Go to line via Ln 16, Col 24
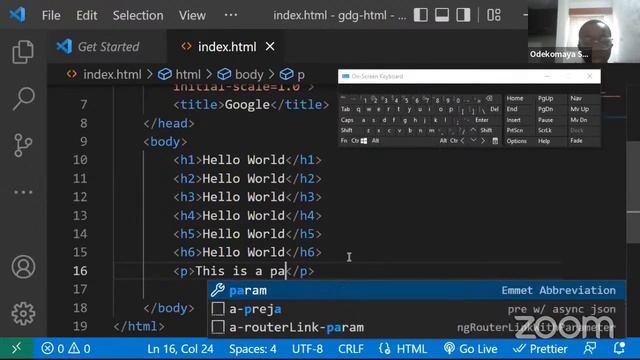The image size is (640, 360). click(x=180, y=349)
